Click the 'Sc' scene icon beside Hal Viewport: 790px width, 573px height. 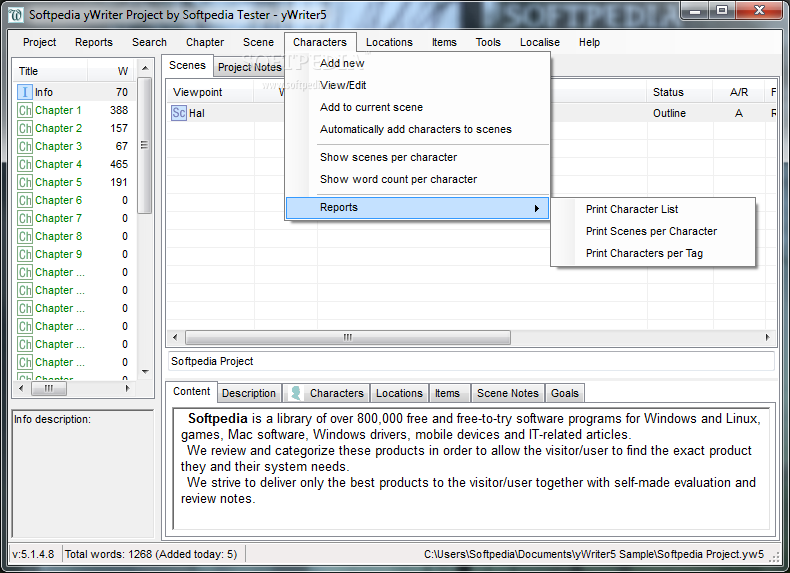tap(178, 113)
